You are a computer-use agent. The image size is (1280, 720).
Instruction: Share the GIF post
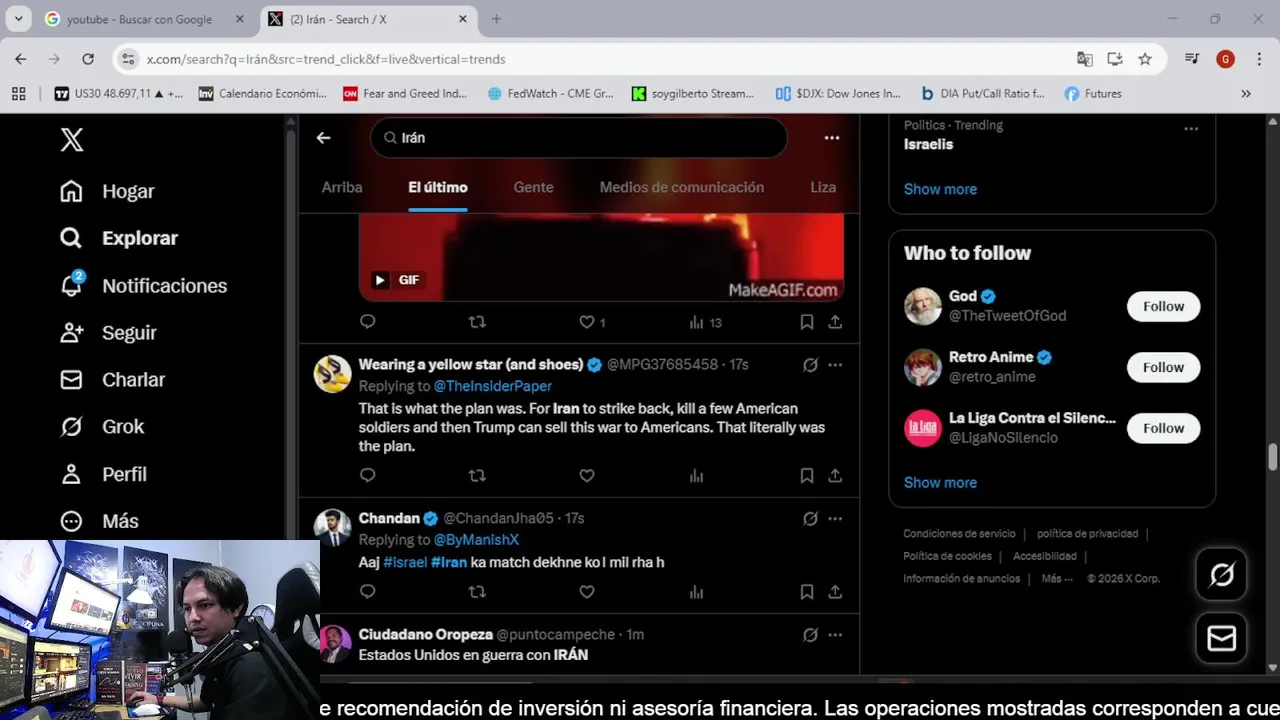click(835, 322)
